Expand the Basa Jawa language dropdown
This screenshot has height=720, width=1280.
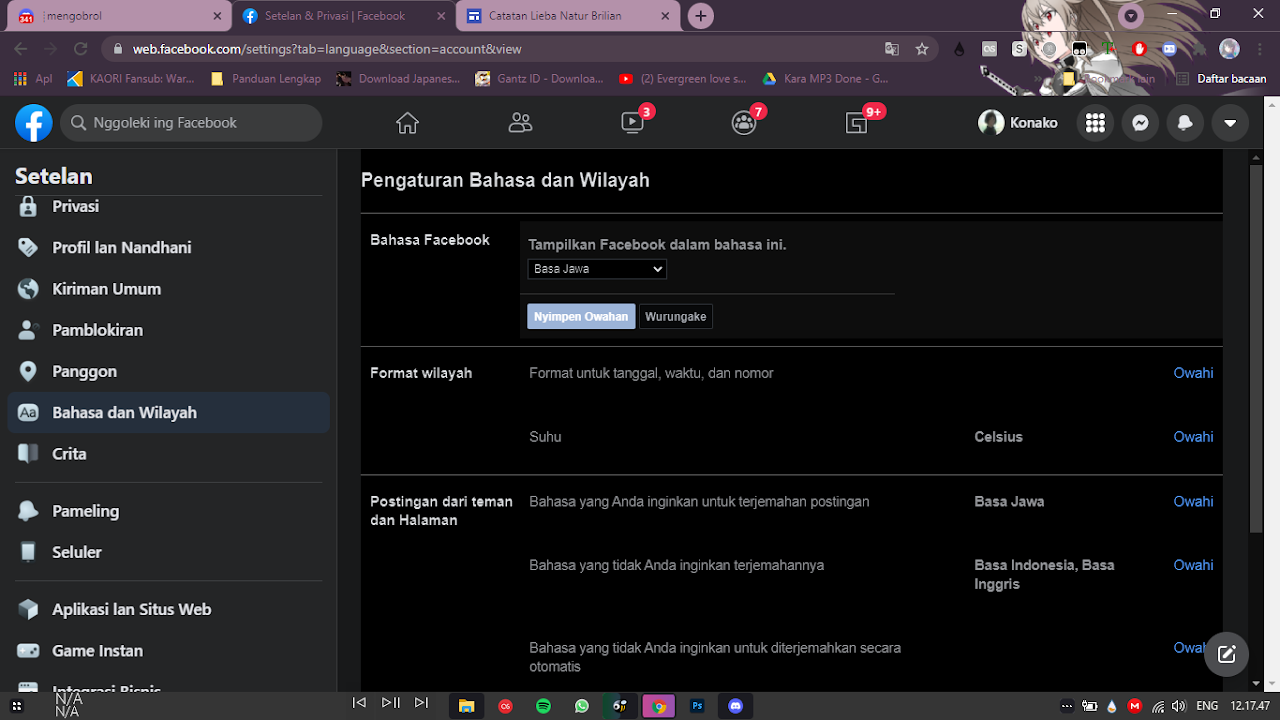[597, 269]
